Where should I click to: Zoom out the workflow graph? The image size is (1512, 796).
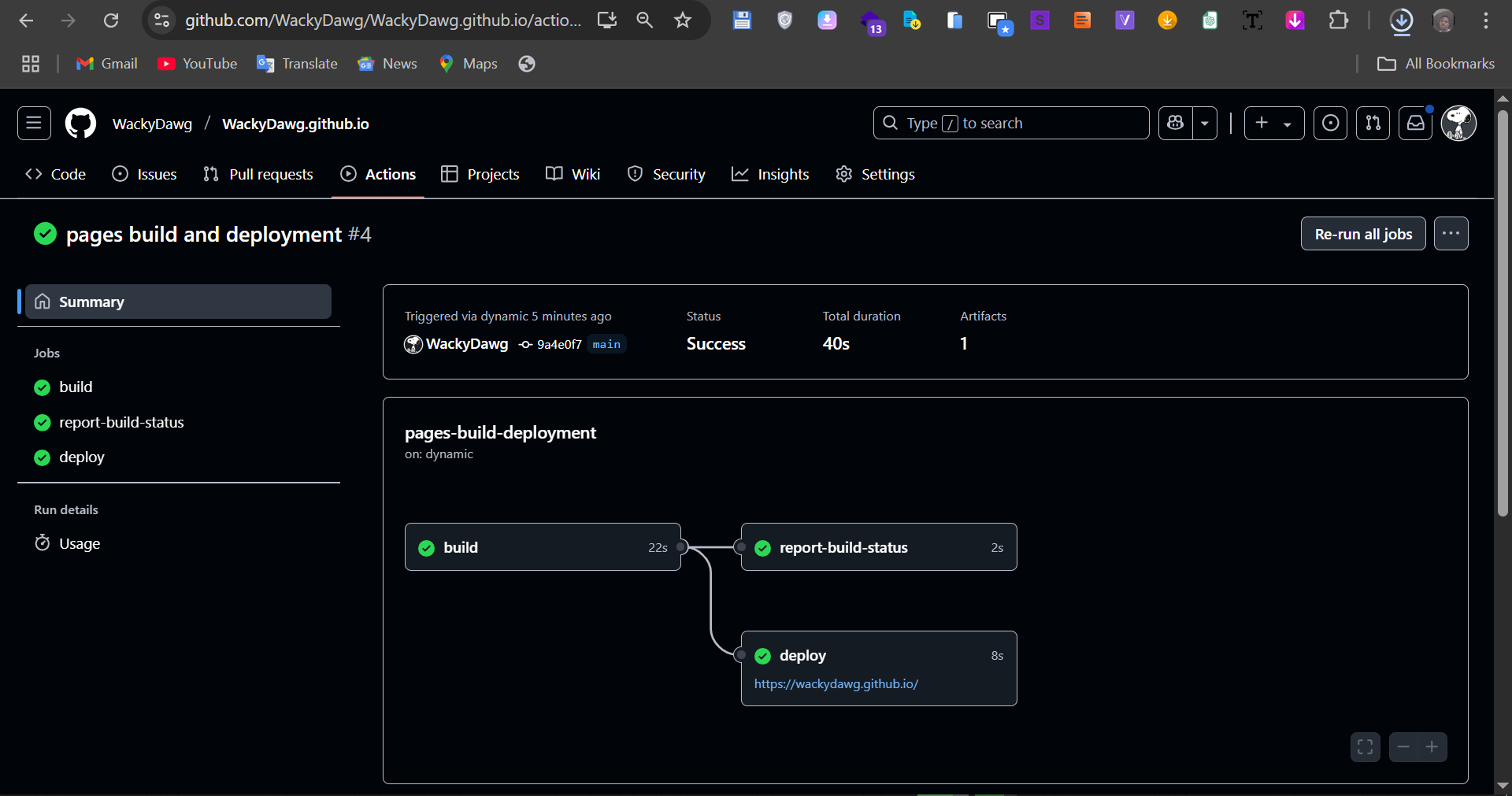point(1403,747)
